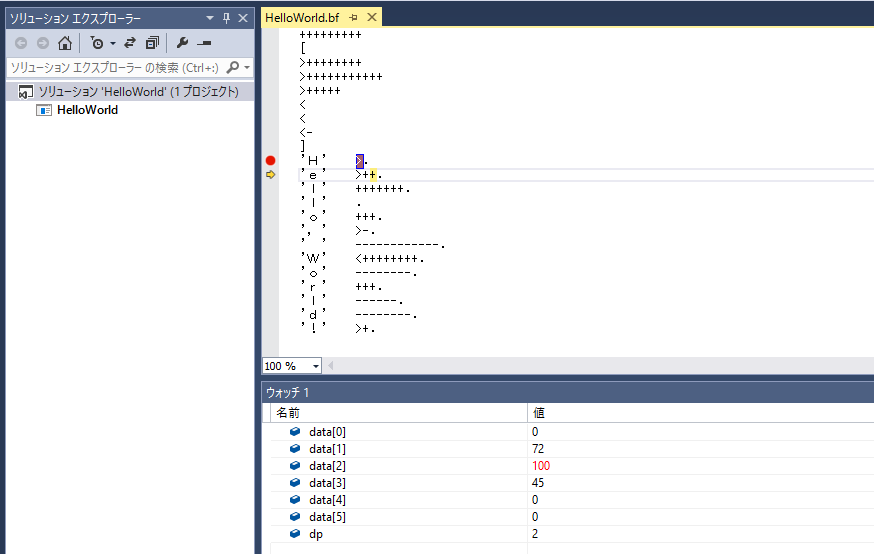The height and width of the screenshot is (554, 874).
Task: Go to Home in Solution Explorer toolbar
Action: (x=65, y=43)
